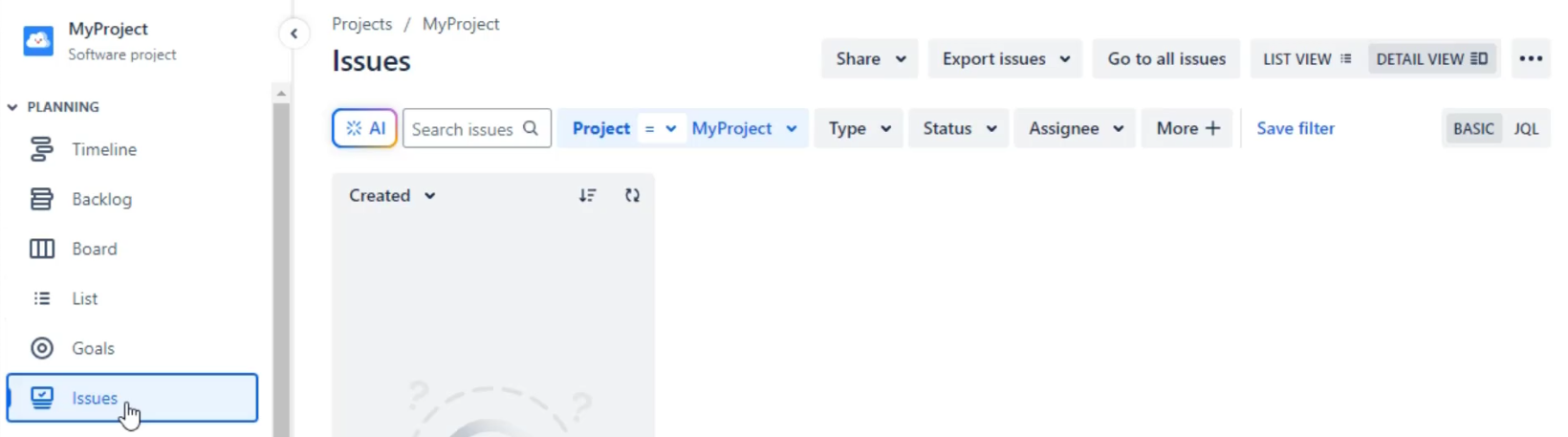Viewport: 1568px width, 437px height.
Task: Click the Software project subtitle text
Action: (122, 55)
